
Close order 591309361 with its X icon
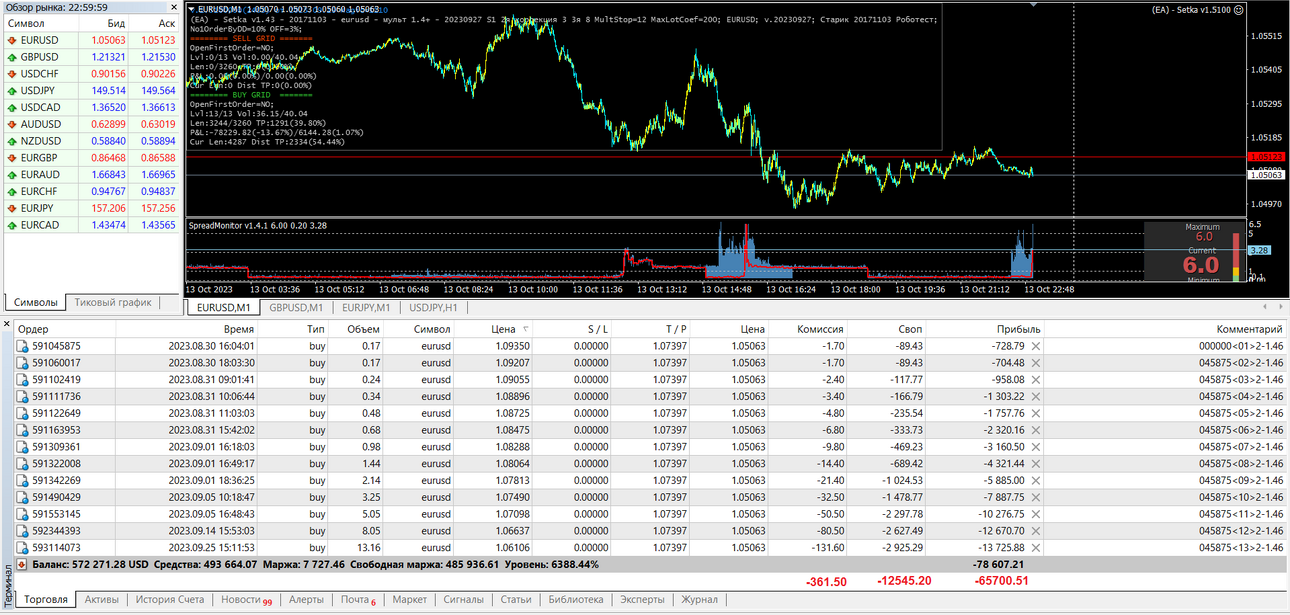pos(1036,447)
